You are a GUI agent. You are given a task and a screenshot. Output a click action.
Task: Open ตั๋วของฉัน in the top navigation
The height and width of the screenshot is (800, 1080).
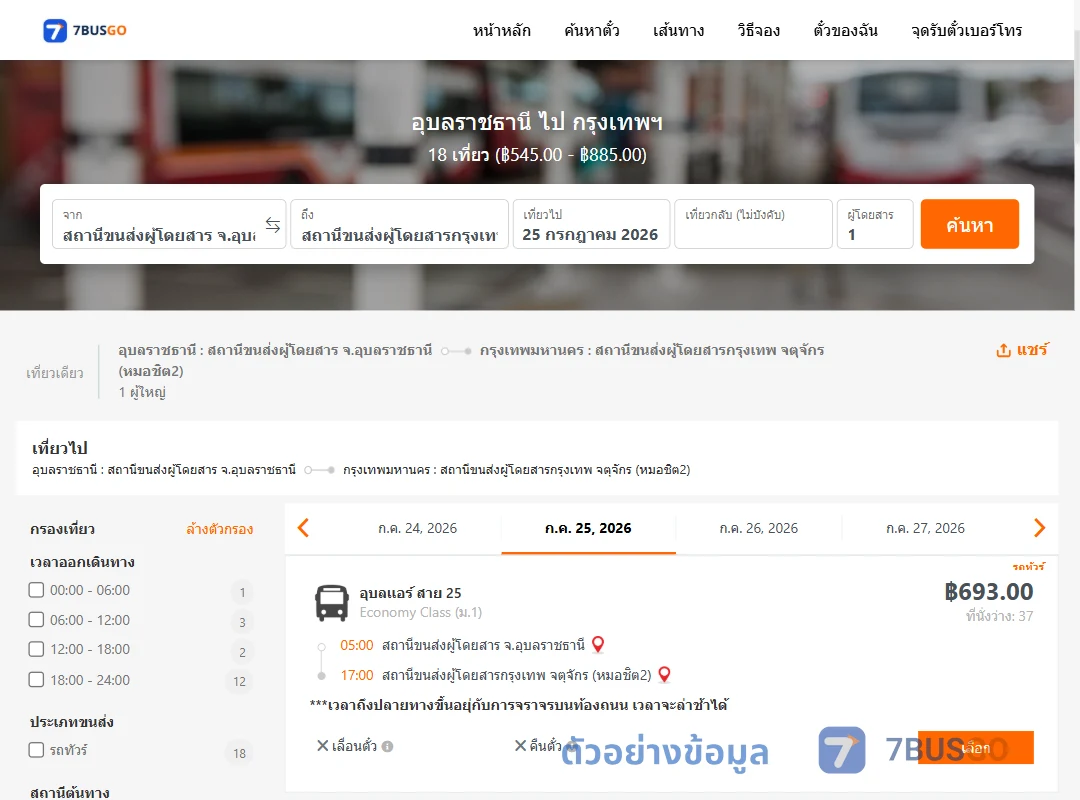[845, 30]
